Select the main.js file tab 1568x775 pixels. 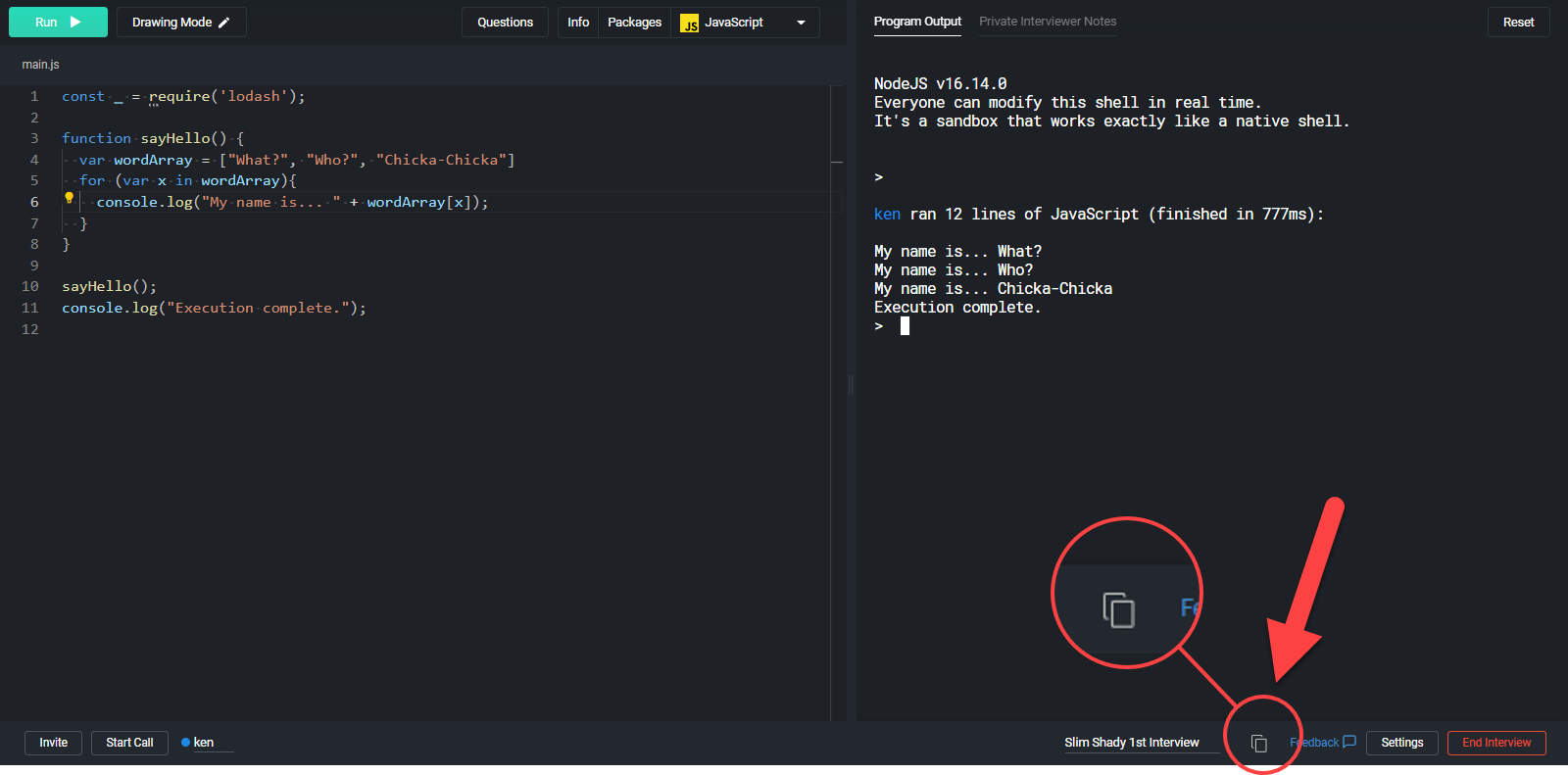[40, 65]
